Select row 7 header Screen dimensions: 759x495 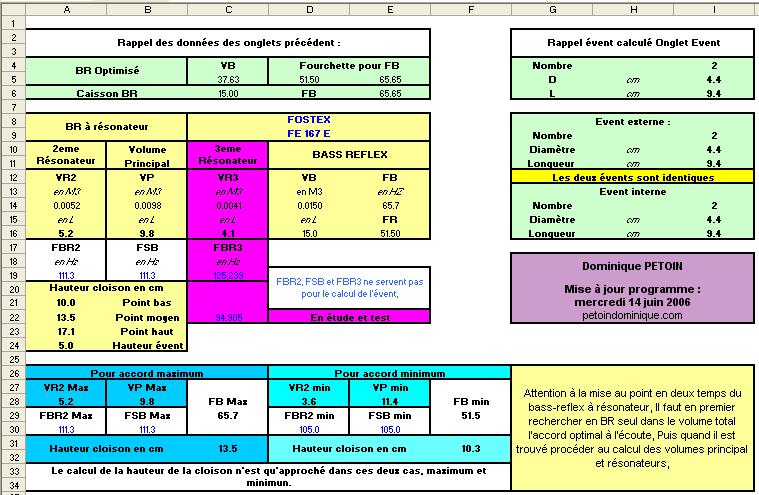pos(13,107)
